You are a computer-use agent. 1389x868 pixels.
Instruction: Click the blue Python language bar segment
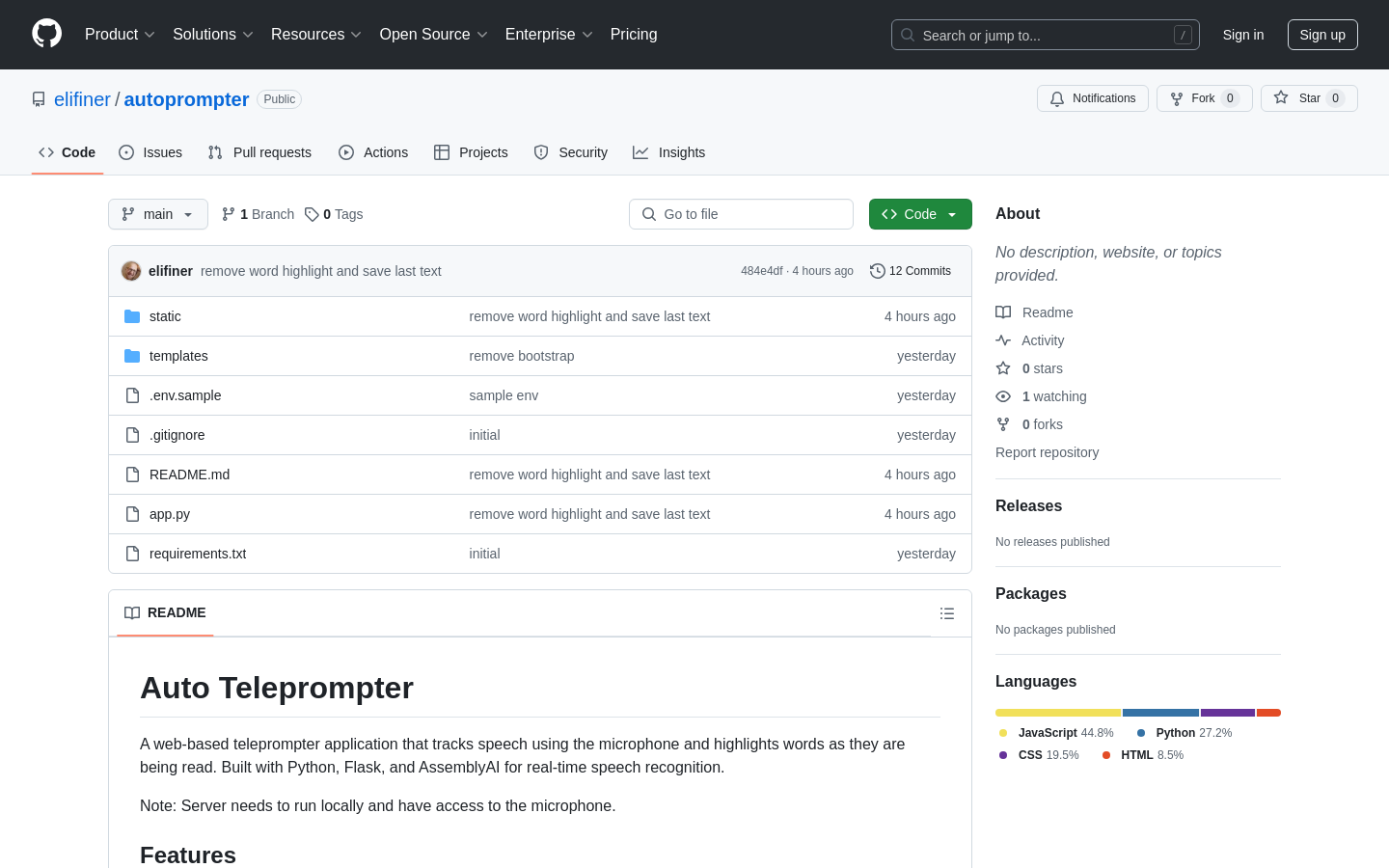(x=1161, y=713)
